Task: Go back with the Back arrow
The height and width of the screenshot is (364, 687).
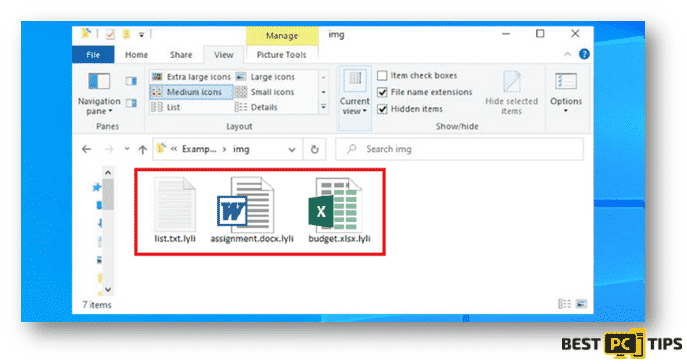Action: 87,149
